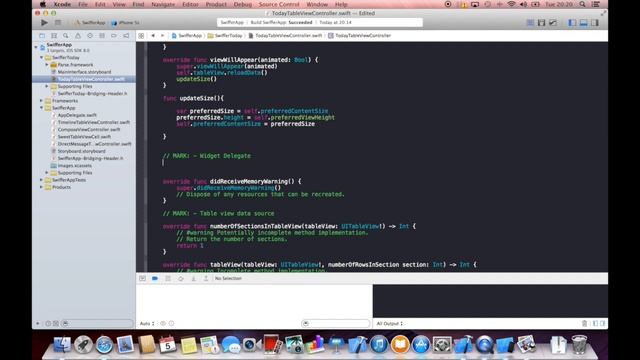Click the Step into button in debug bar
The image size is (640, 360).
coord(193,278)
